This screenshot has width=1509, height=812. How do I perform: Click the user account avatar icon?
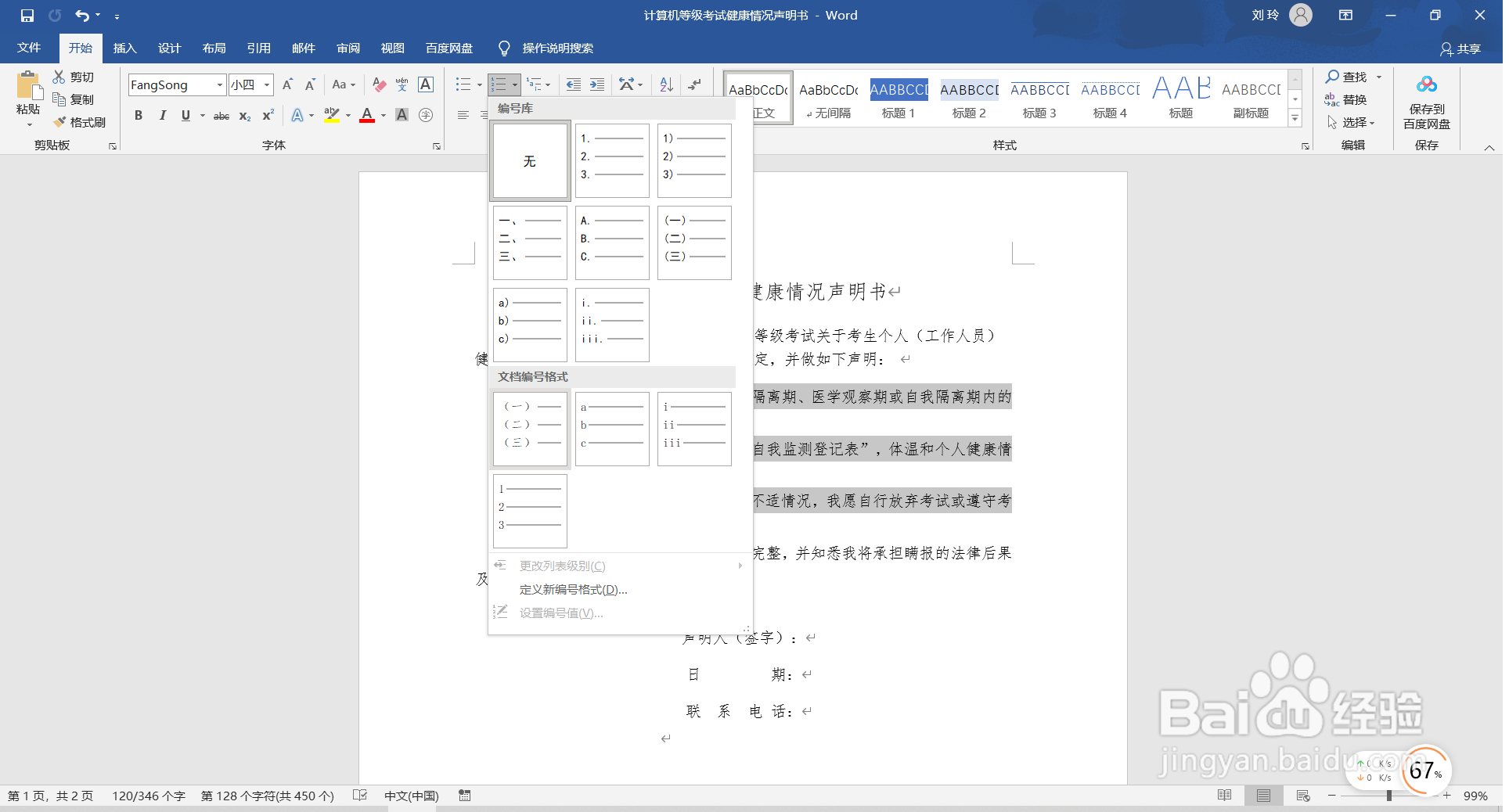(x=1300, y=15)
